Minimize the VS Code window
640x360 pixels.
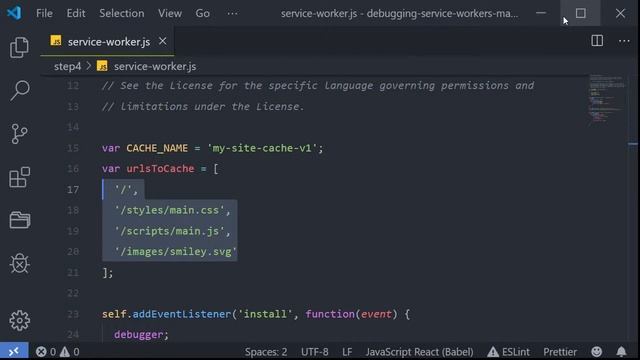pyautogui.click(x=541, y=13)
